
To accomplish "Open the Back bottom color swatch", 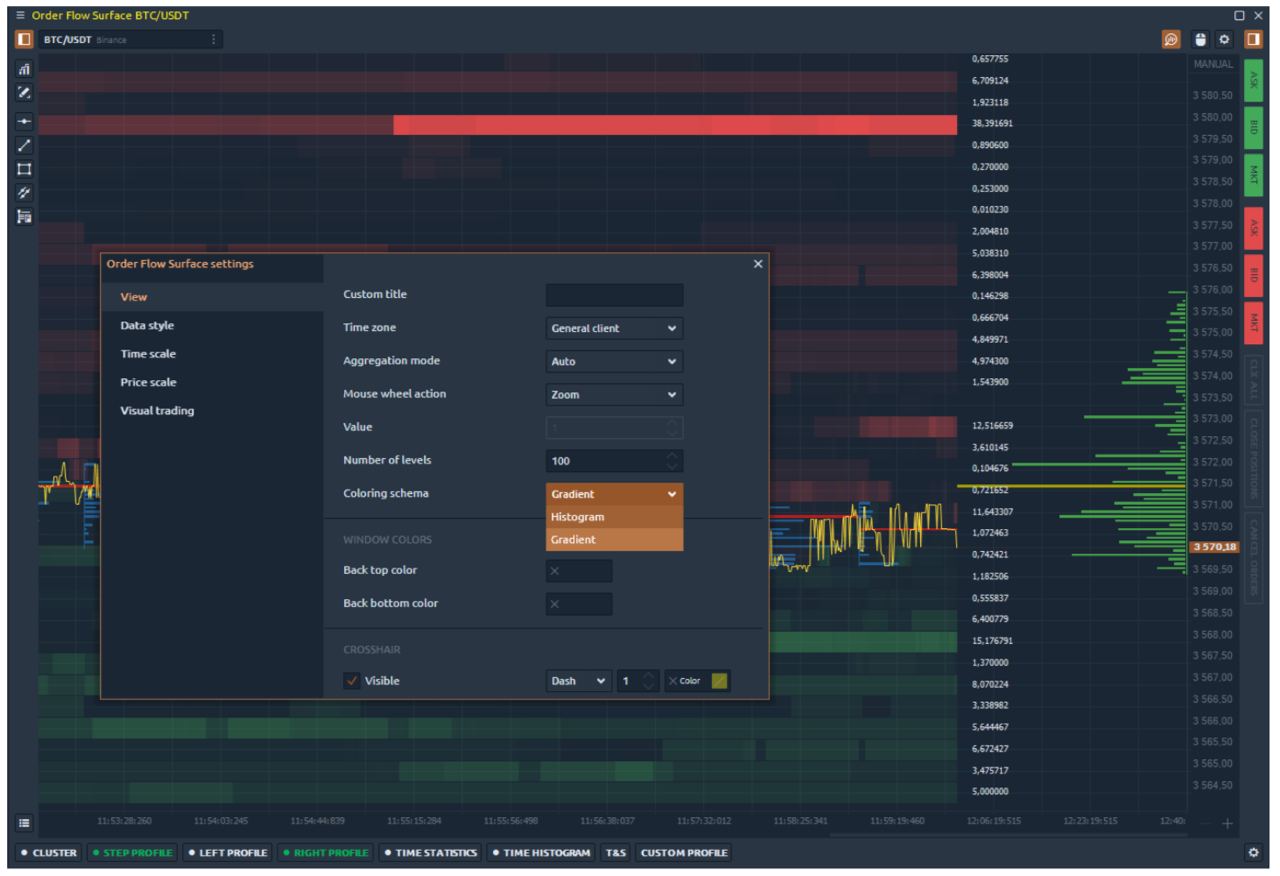I will 579,604.
